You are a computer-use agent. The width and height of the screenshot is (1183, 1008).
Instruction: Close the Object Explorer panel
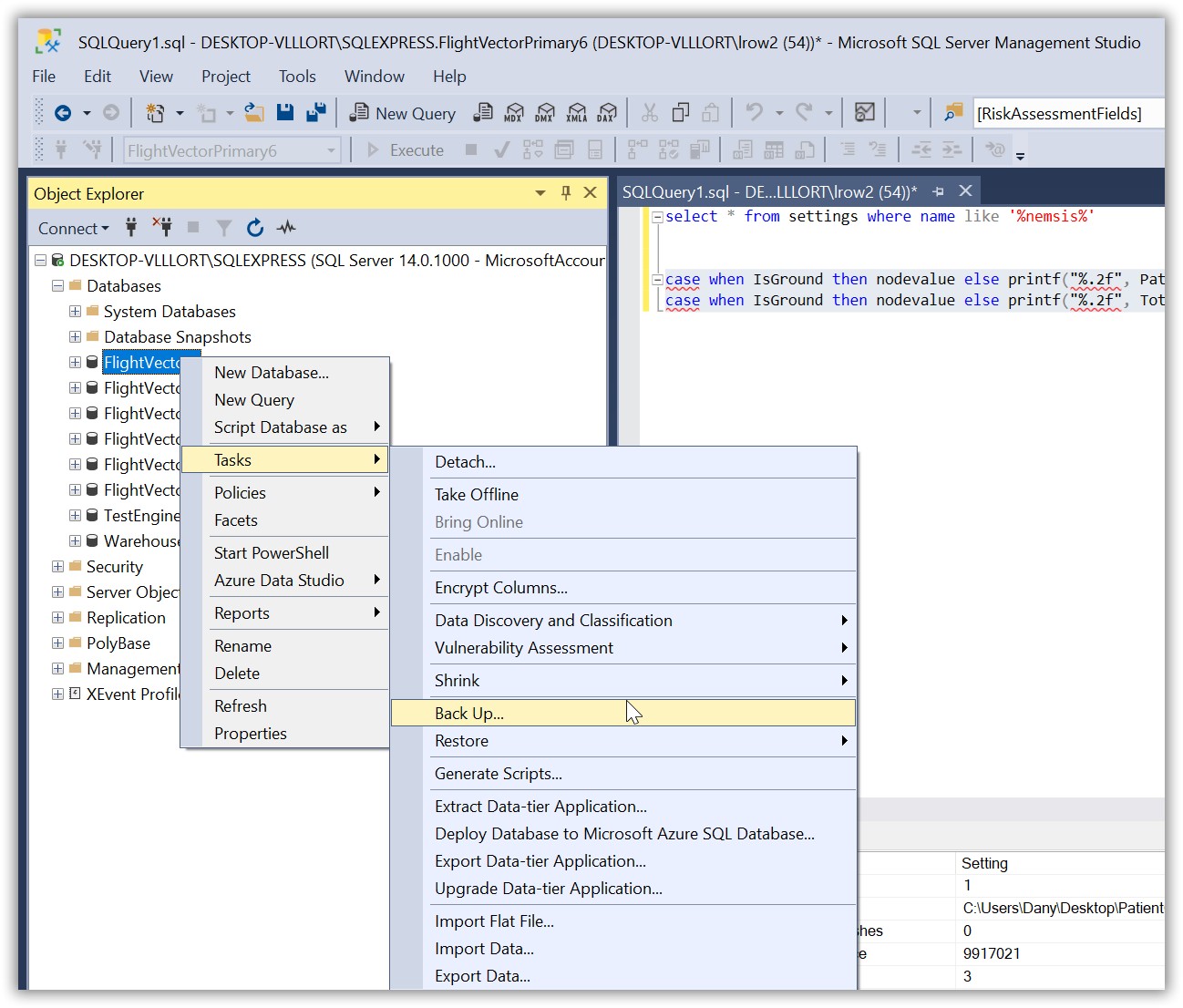tap(591, 192)
